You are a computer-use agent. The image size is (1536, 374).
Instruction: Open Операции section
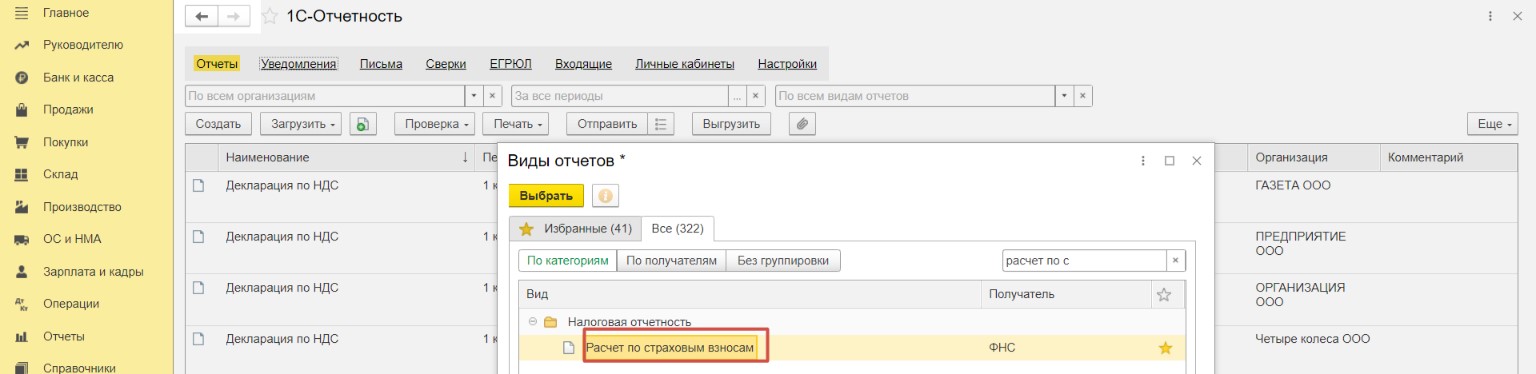coord(70,304)
